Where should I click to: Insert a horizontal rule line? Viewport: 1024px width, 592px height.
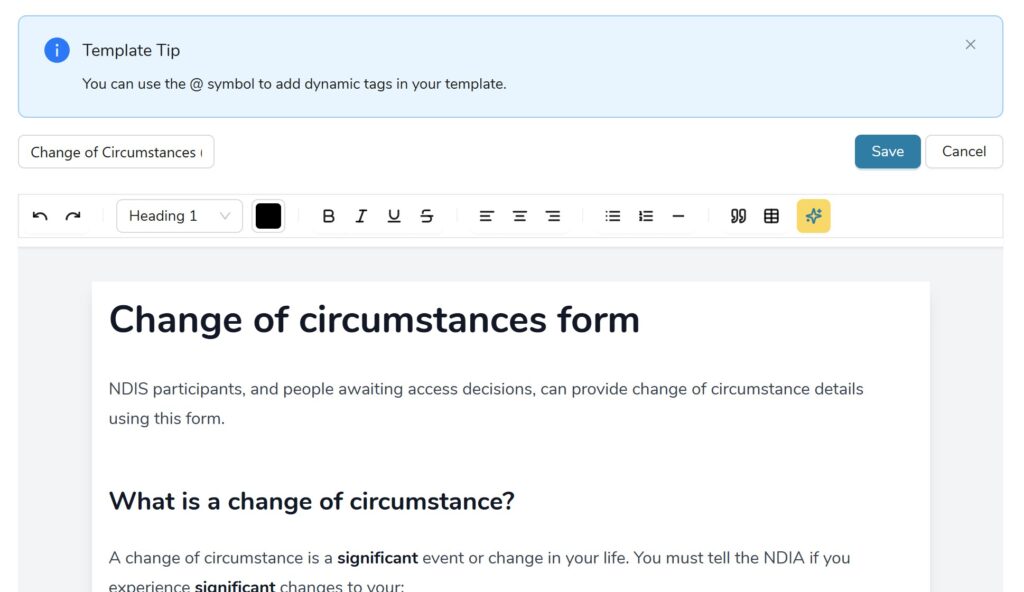(678, 216)
